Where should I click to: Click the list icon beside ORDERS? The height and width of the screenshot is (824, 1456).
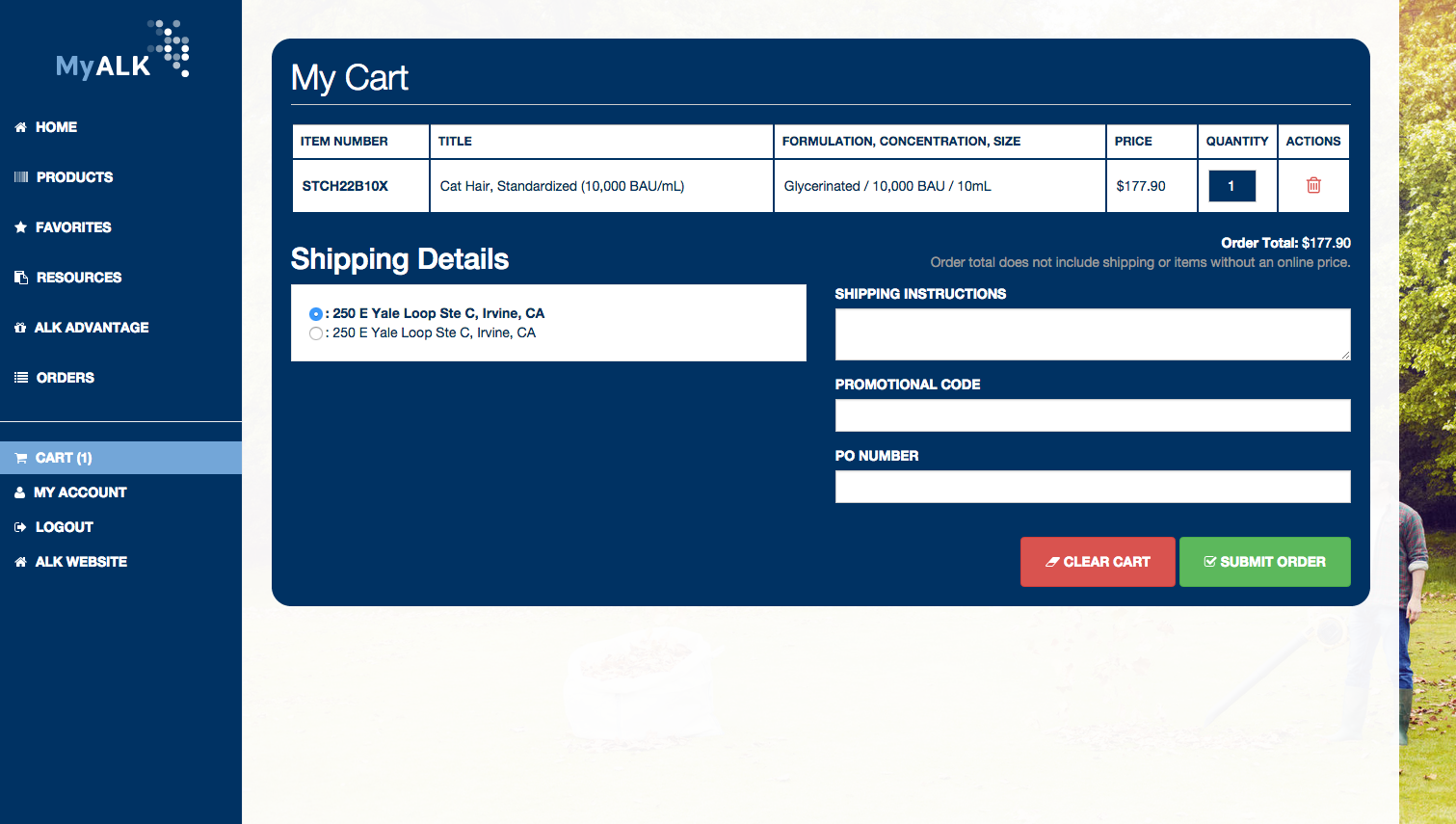tap(21, 378)
